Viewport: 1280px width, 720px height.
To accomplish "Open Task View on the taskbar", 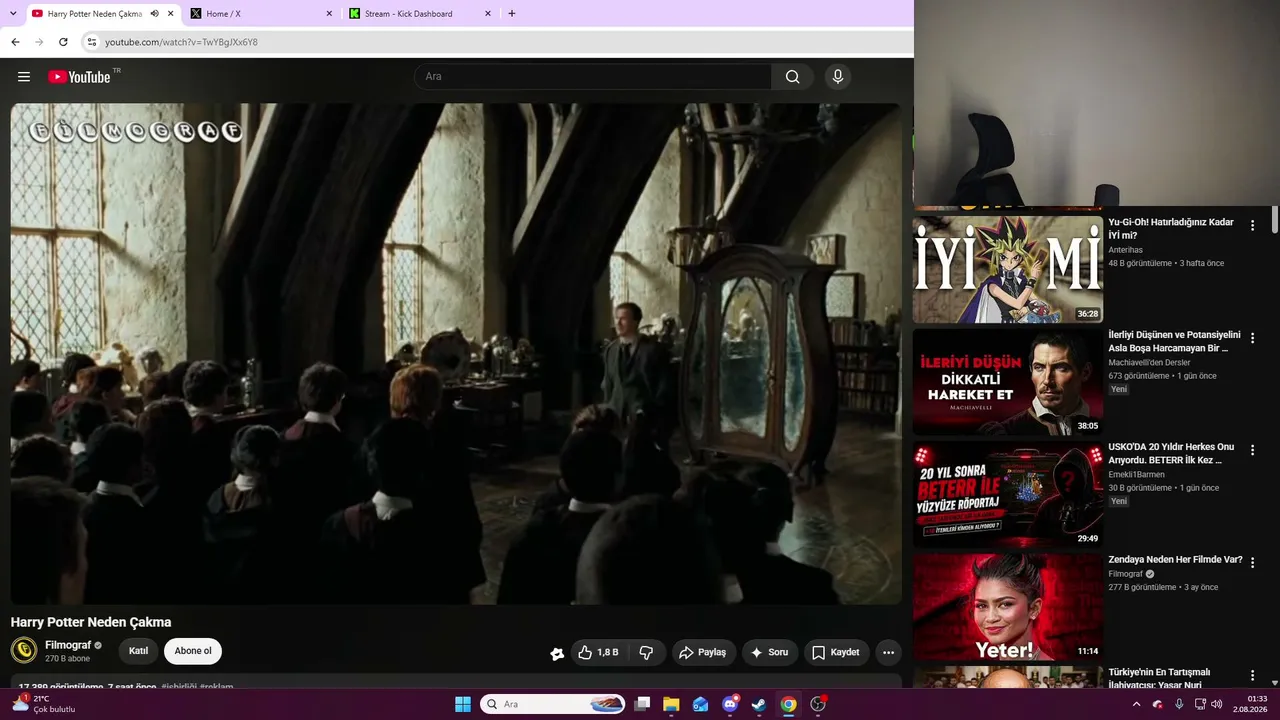I will point(642,704).
